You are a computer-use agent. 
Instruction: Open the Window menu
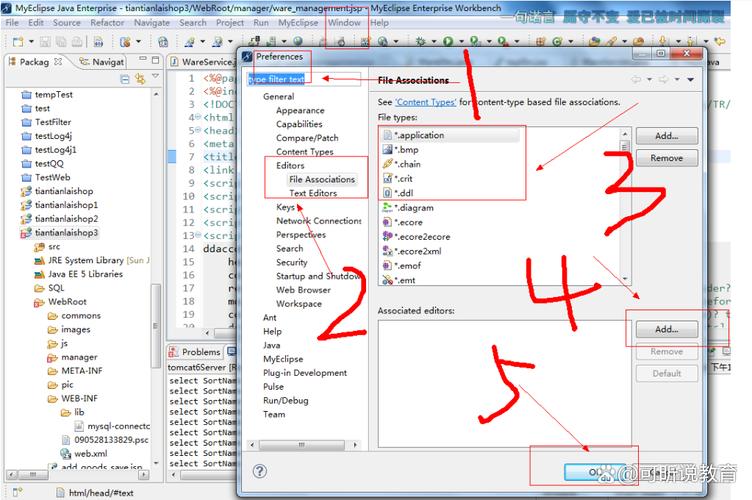pos(344,23)
